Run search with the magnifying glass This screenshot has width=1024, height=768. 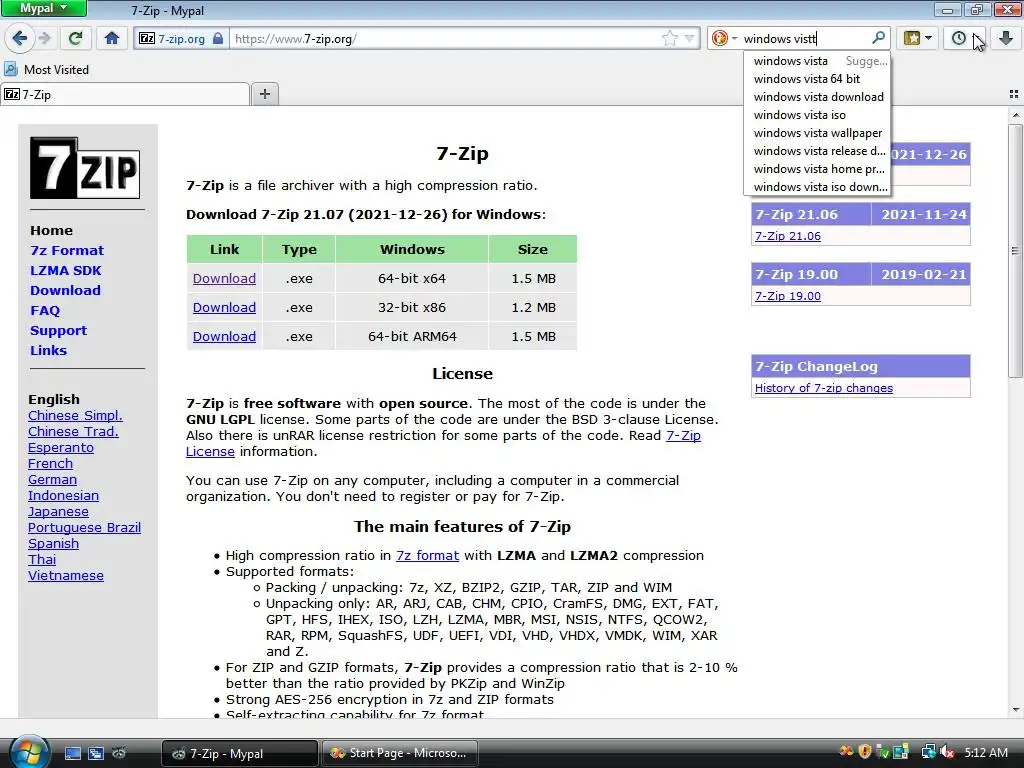878,38
